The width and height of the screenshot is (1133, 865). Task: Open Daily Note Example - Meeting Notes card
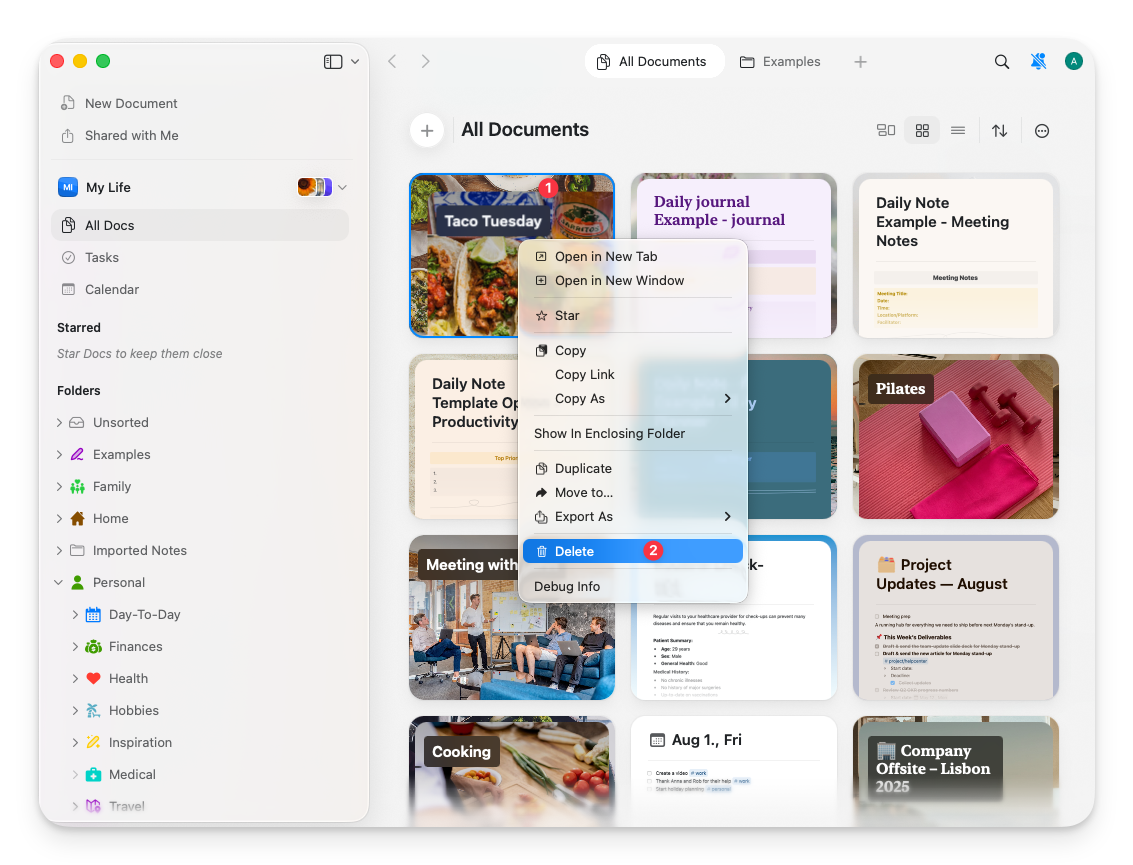(x=956, y=255)
